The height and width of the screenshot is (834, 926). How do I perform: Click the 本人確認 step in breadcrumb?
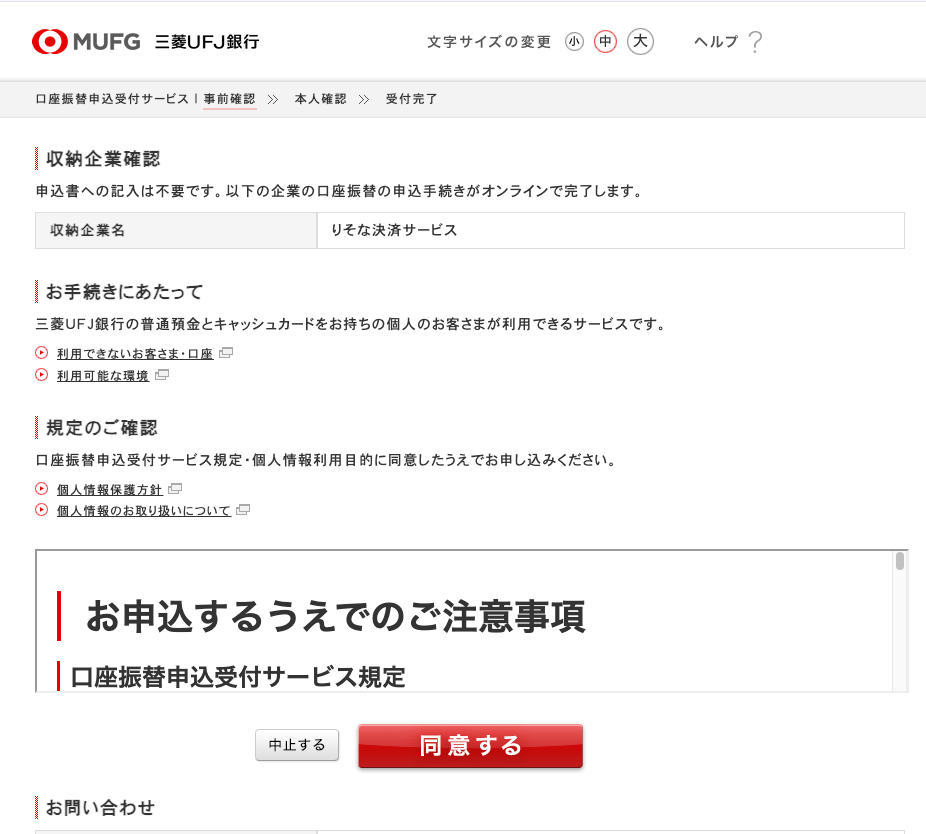click(x=320, y=99)
